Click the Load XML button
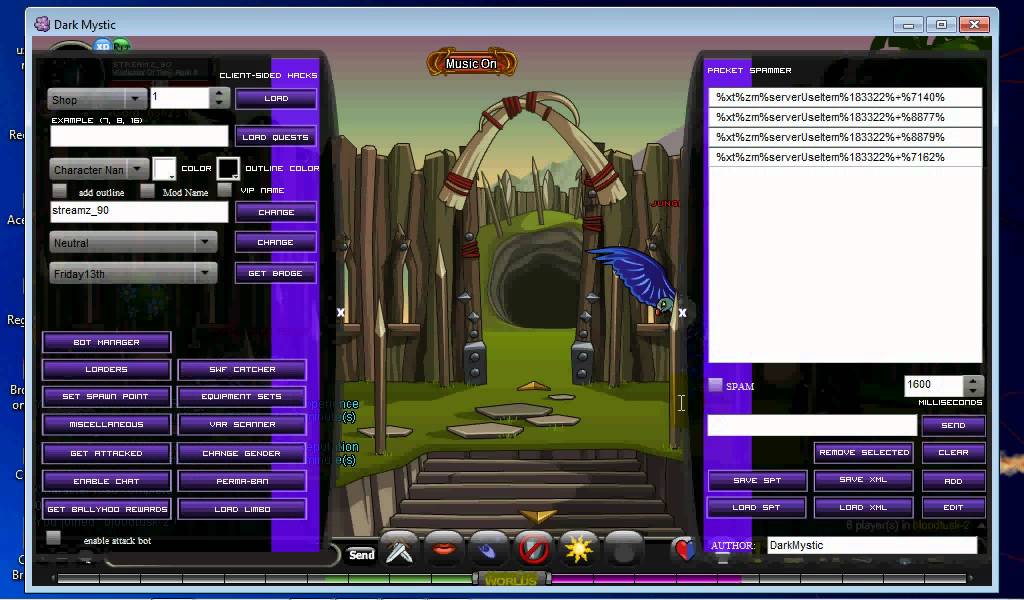 point(863,507)
